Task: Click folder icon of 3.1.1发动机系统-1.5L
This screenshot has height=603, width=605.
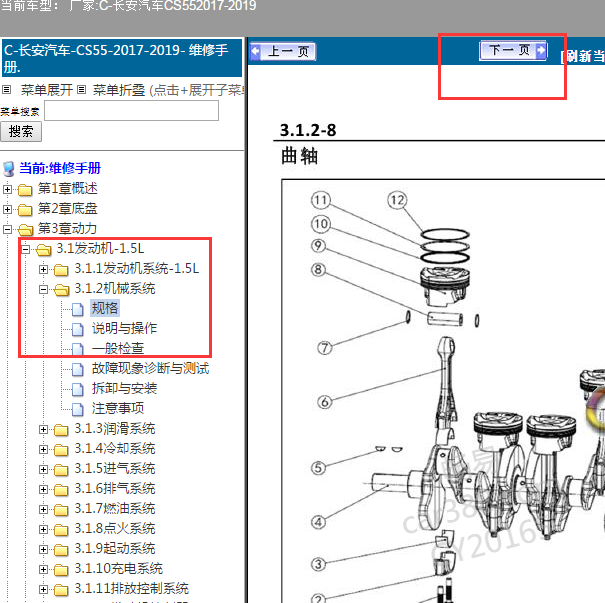Action: point(61,270)
